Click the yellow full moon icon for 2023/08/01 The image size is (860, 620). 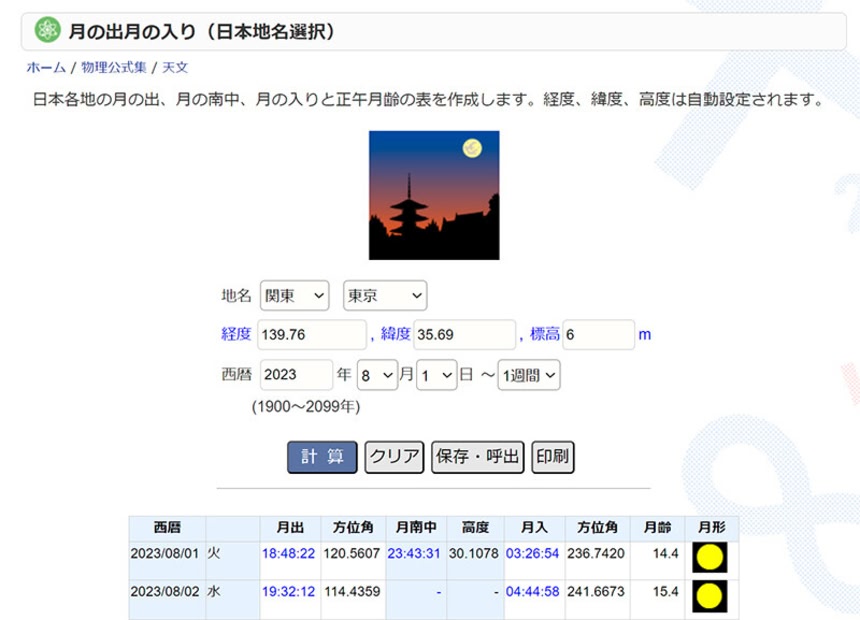coord(709,557)
